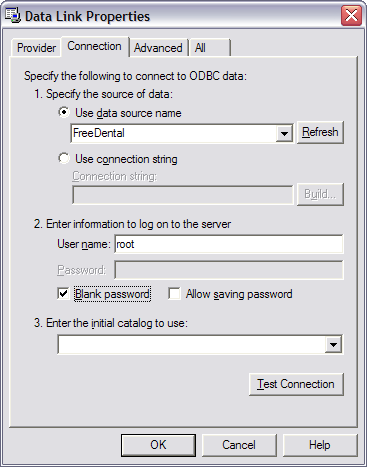This screenshot has height=467, width=367.
Task: Click the Test Connection button
Action: click(x=296, y=384)
